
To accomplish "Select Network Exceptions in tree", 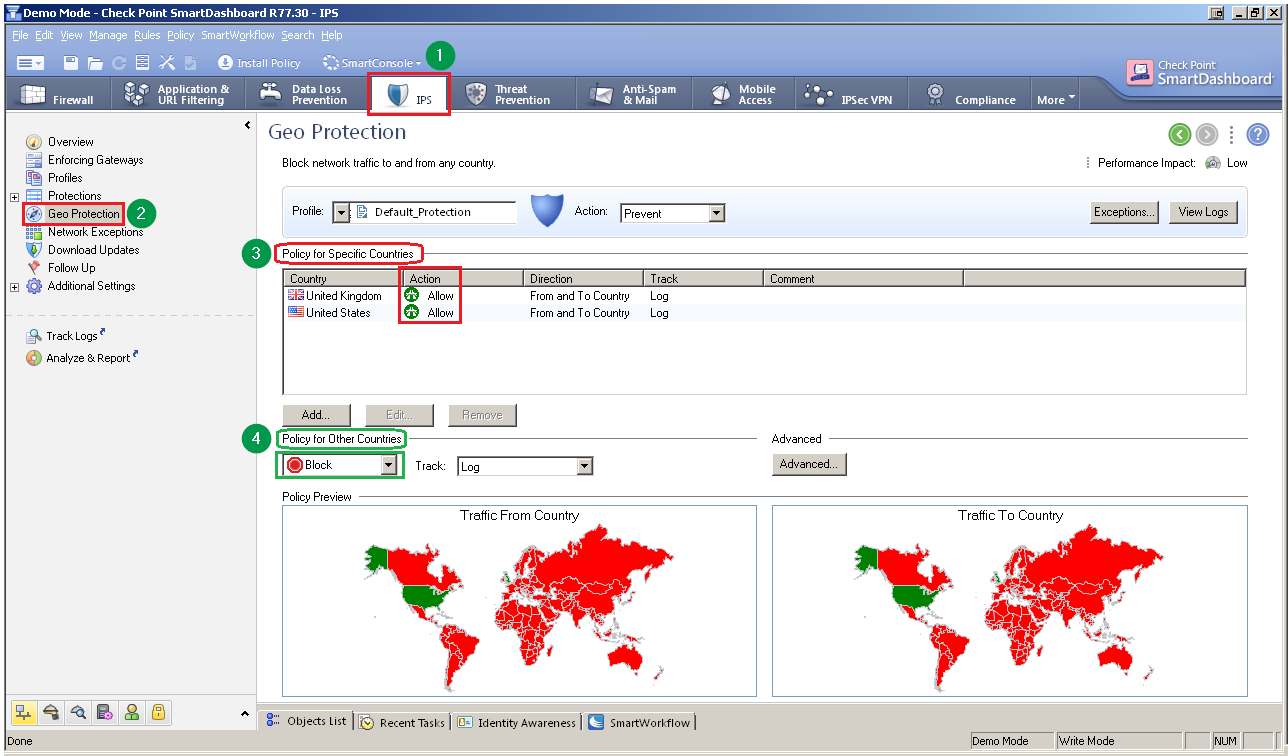I will [95, 232].
